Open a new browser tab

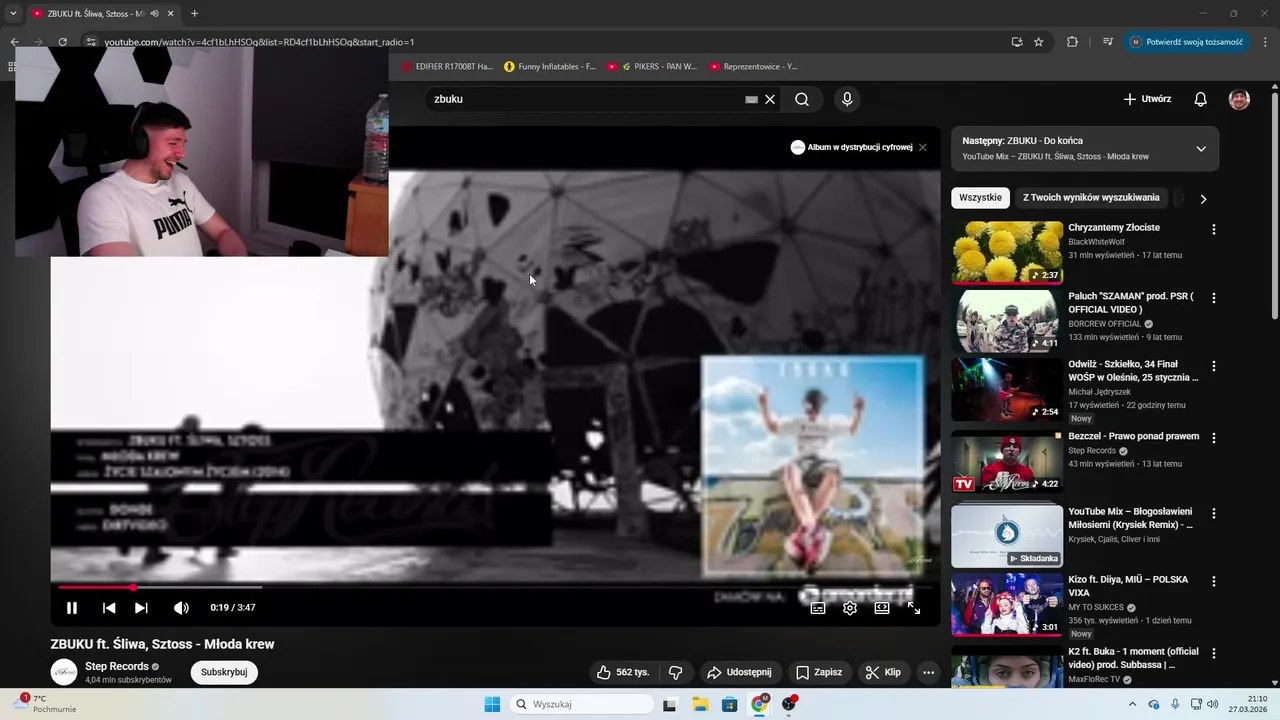click(x=194, y=14)
